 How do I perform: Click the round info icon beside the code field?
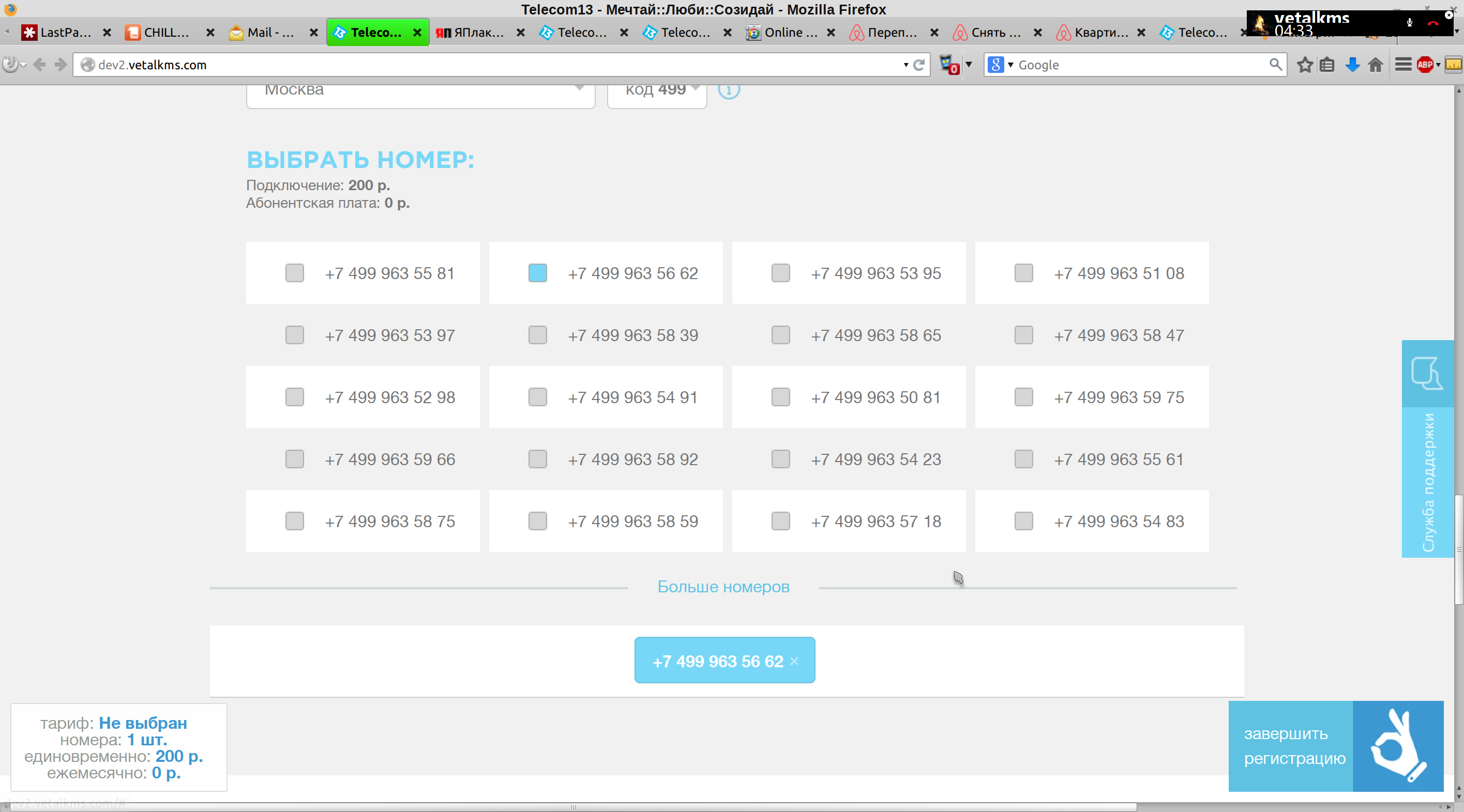pos(729,90)
